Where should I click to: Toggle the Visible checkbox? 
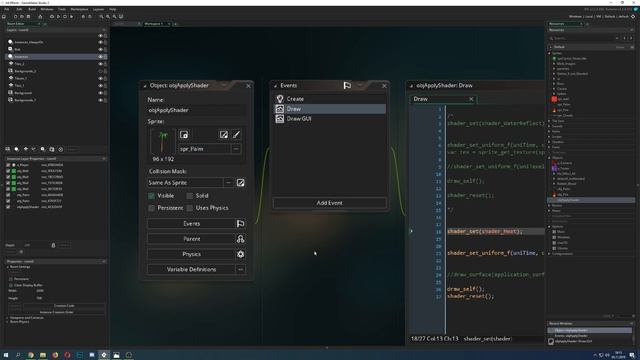tap(151, 196)
